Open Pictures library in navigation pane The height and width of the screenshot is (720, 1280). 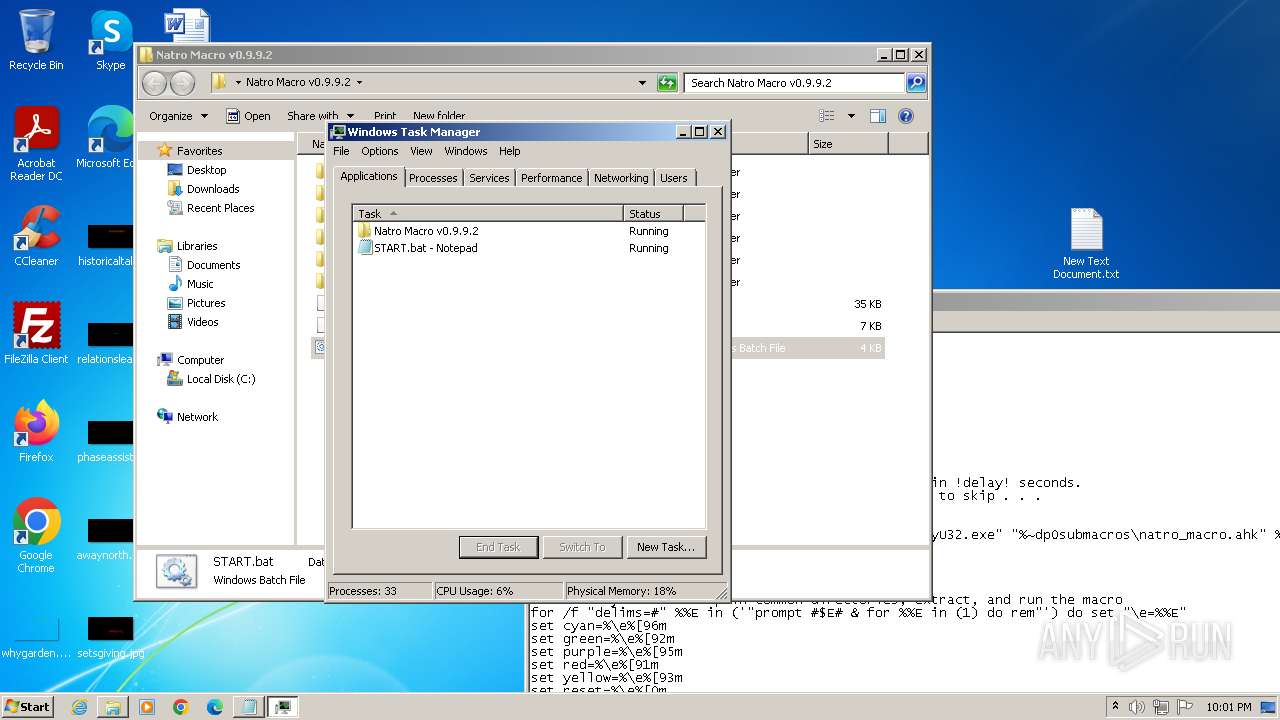tap(206, 303)
